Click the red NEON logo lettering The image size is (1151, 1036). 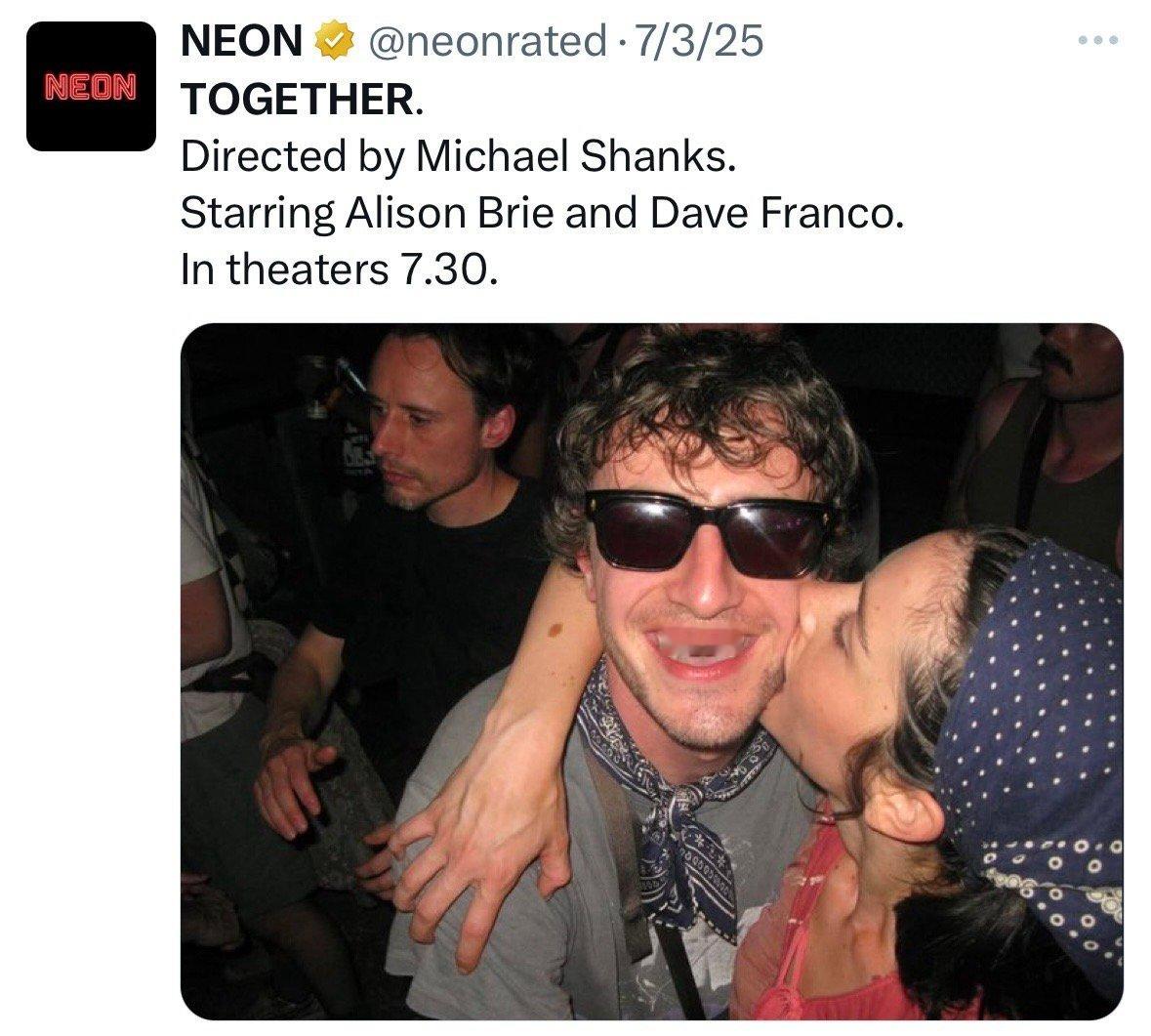pos(91,87)
